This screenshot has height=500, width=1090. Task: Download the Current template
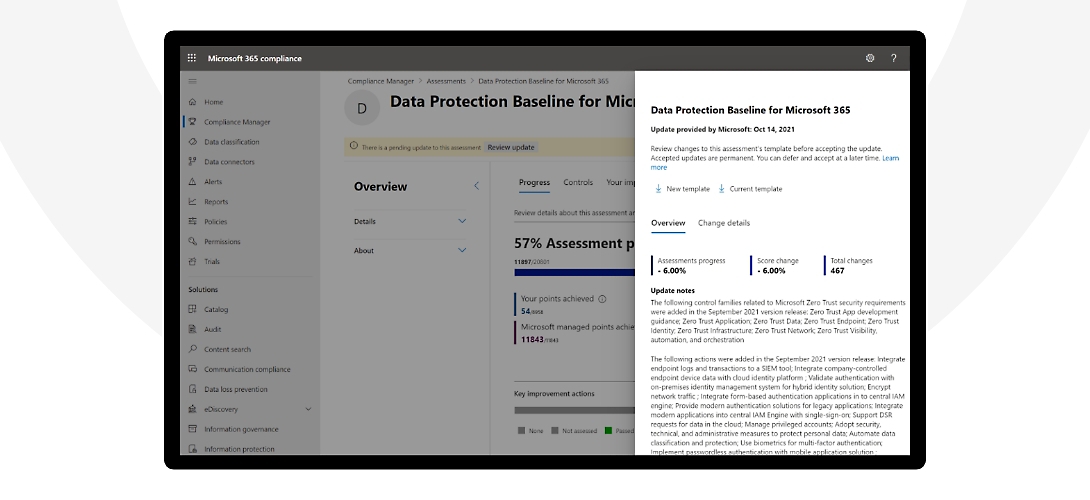click(750, 189)
